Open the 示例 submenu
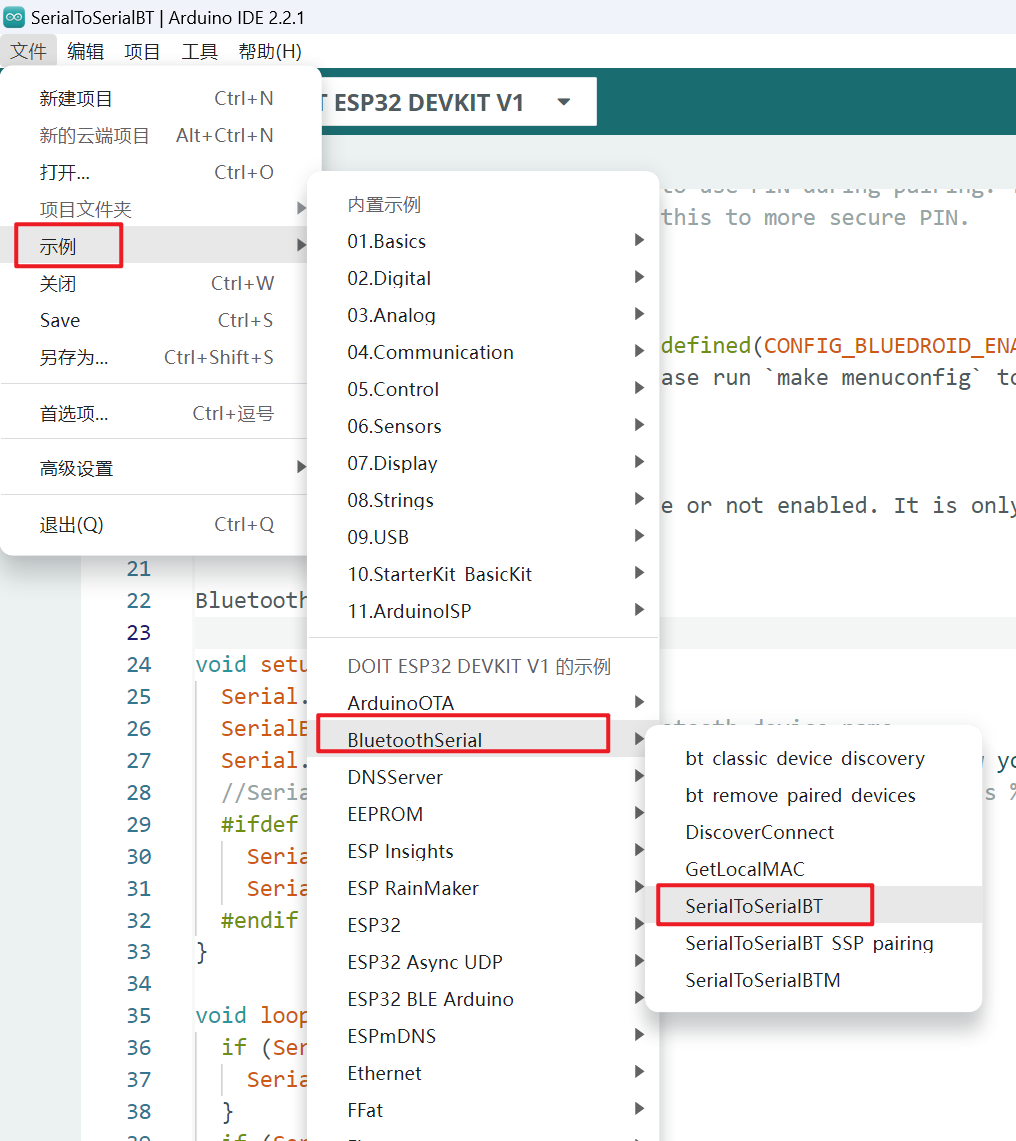This screenshot has width=1016, height=1141. click(x=156, y=246)
